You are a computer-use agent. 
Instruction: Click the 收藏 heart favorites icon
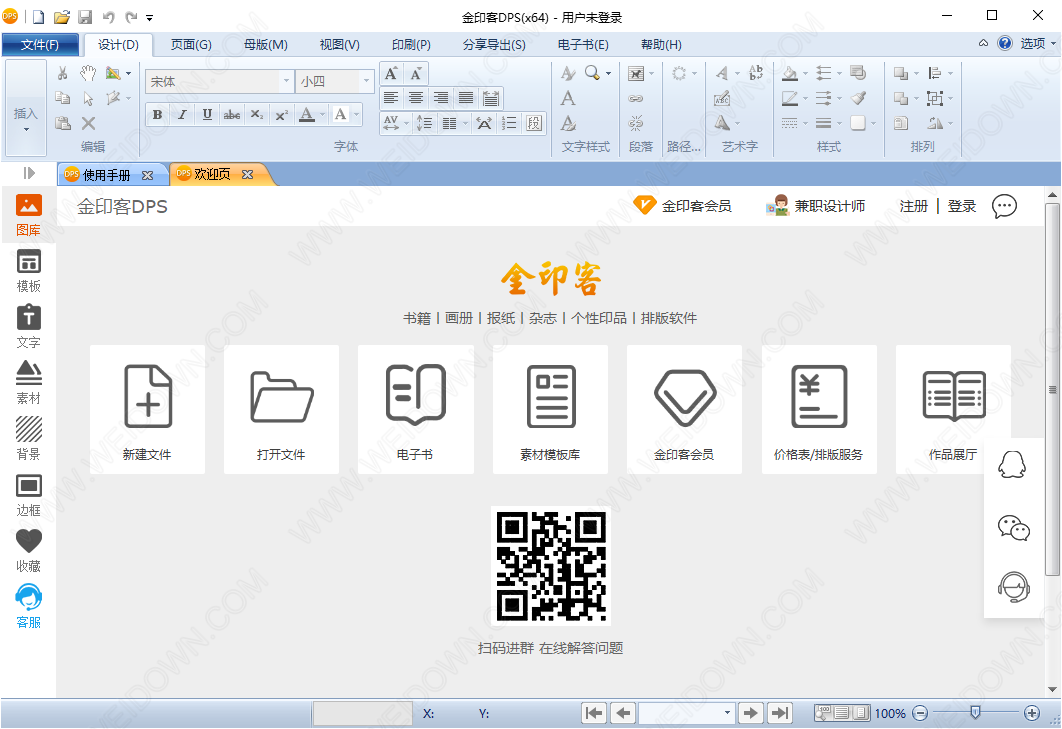point(28,550)
